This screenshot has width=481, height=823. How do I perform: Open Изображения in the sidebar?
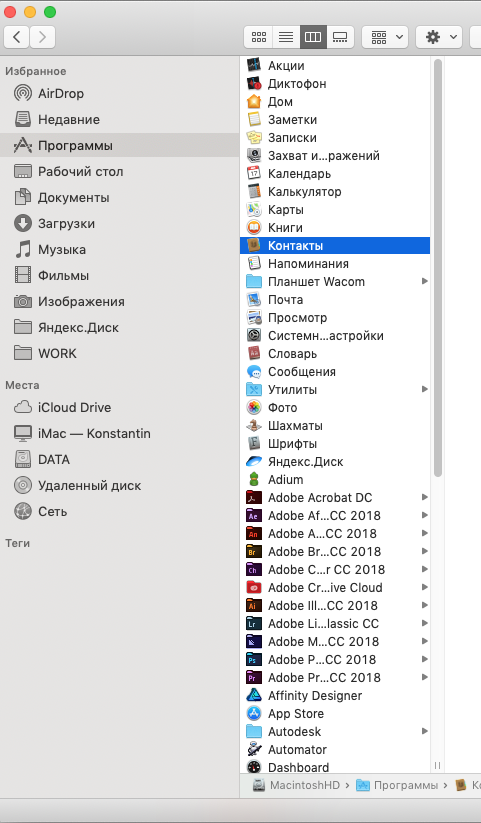coord(120,301)
